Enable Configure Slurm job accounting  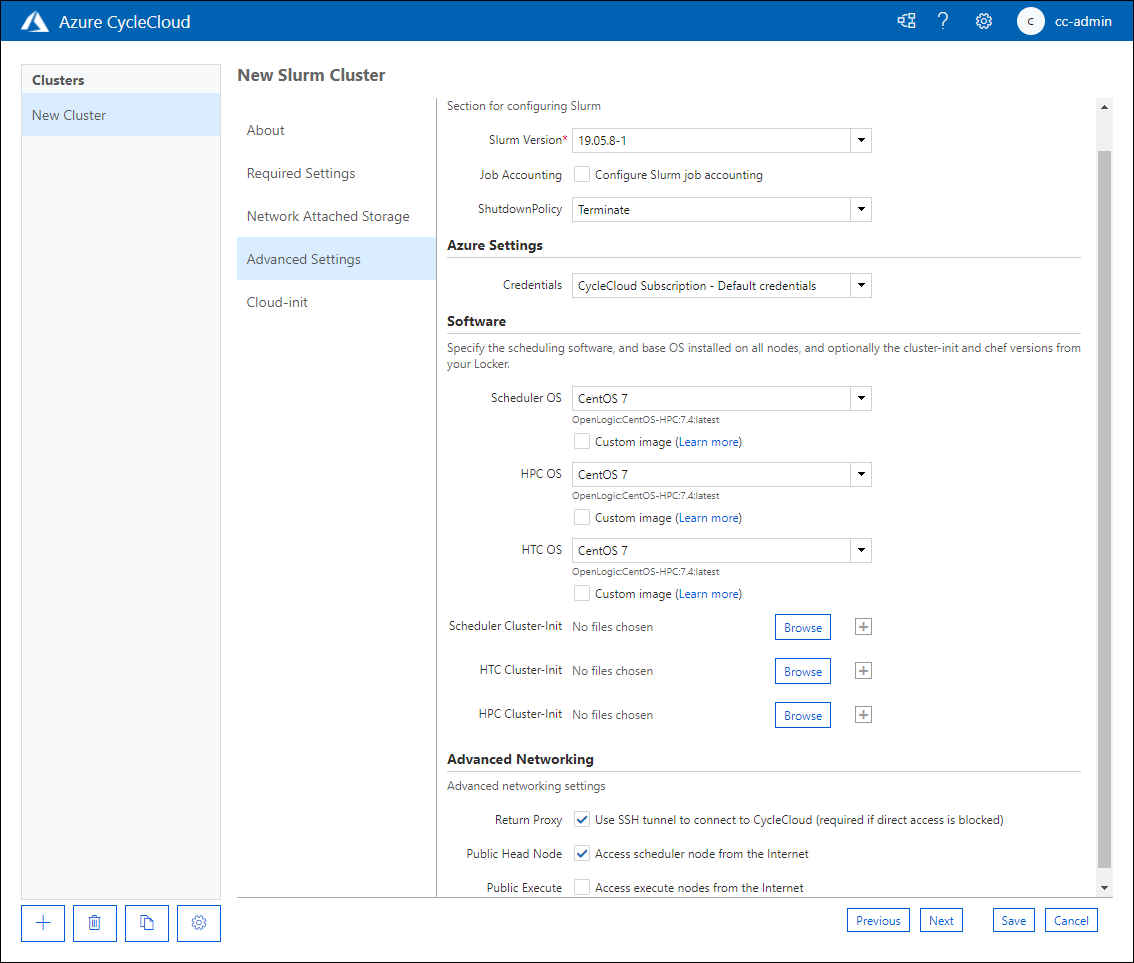click(581, 174)
